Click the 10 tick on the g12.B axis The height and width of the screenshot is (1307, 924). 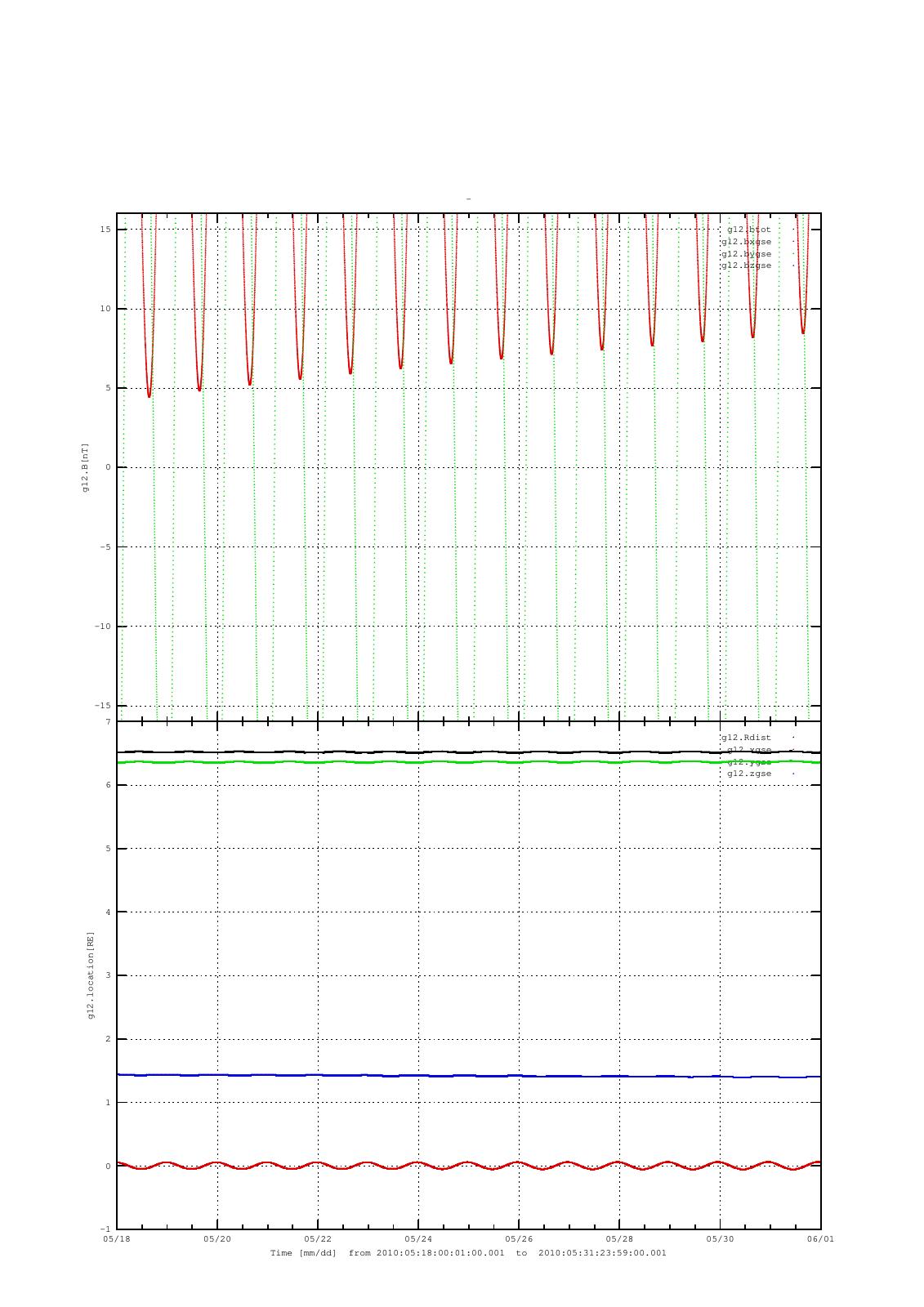click(x=105, y=309)
